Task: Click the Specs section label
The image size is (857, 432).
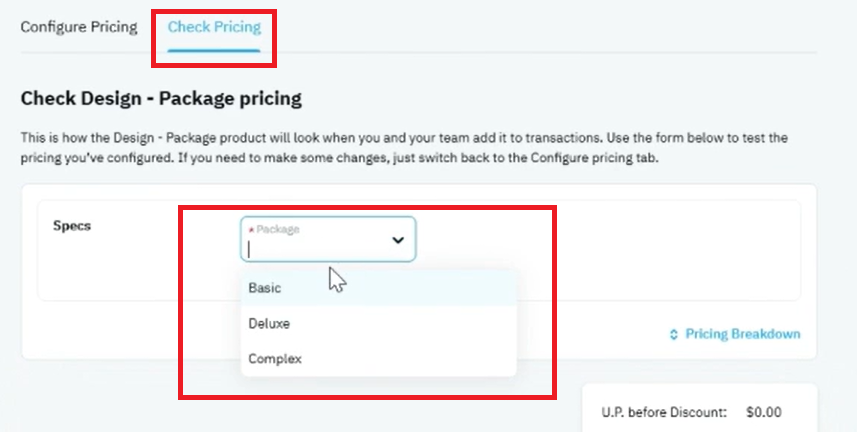Action: click(x=72, y=225)
